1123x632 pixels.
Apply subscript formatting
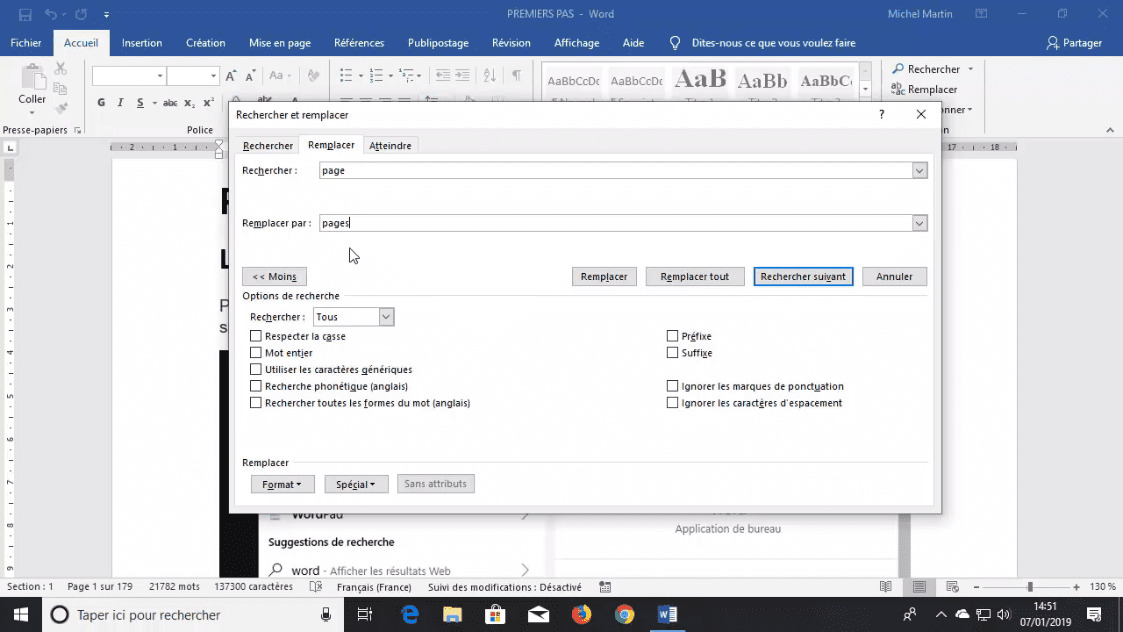(189, 102)
